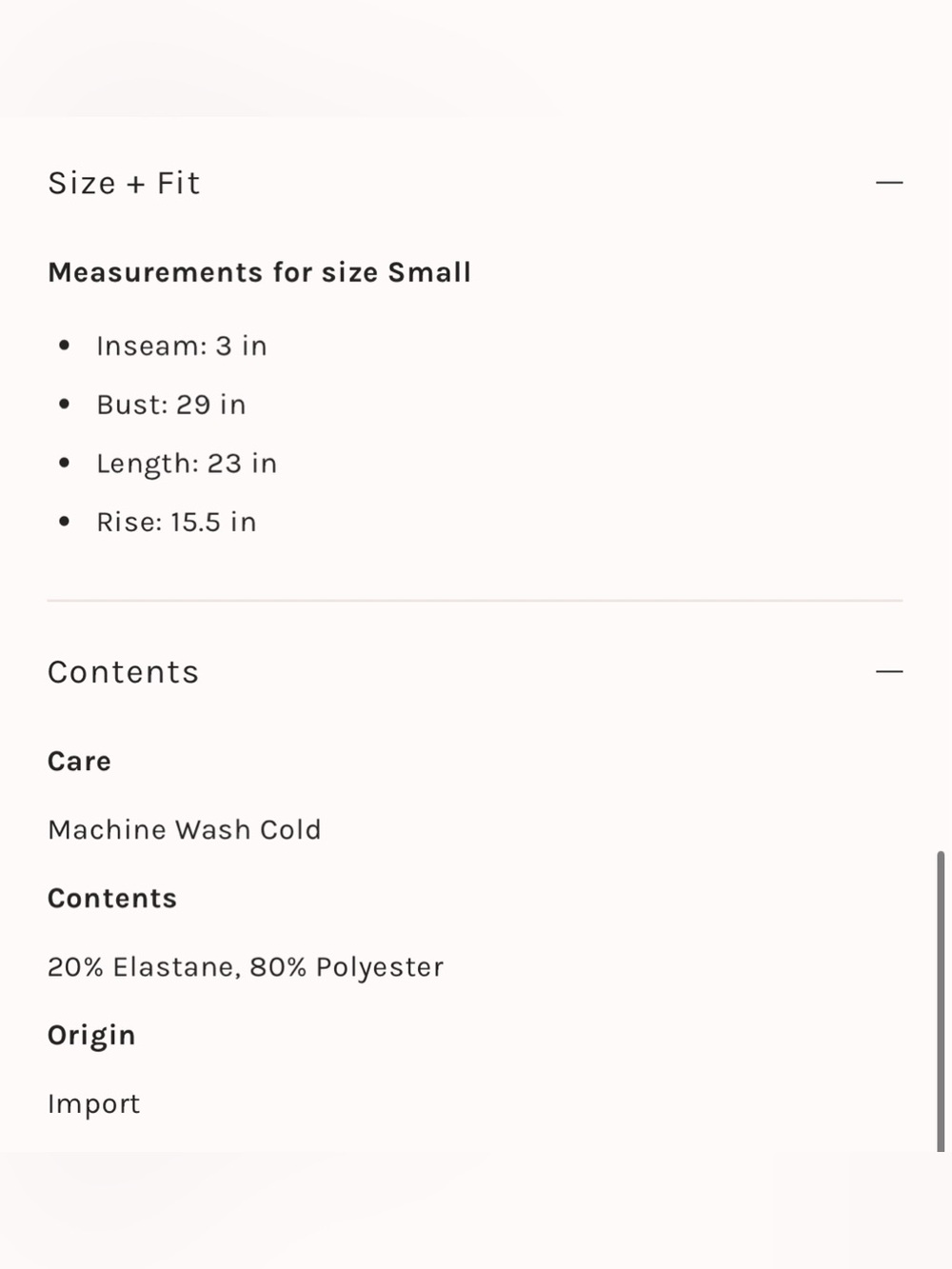Click the bullet beside Rise measurement
This screenshot has height=1269, width=952.
pos(64,522)
